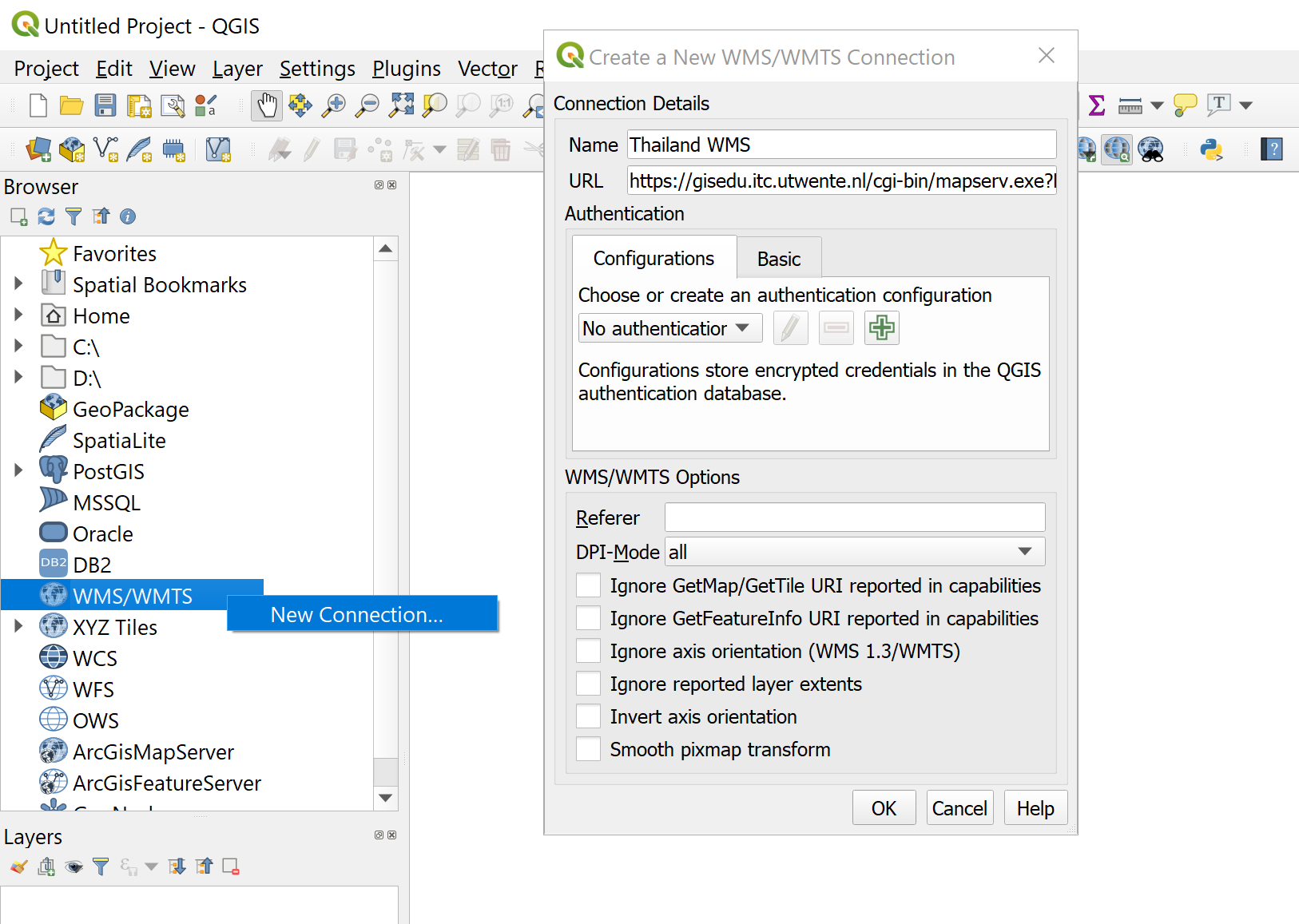Switch to the Basic authentication tab
This screenshot has width=1299, height=924.
[779, 258]
